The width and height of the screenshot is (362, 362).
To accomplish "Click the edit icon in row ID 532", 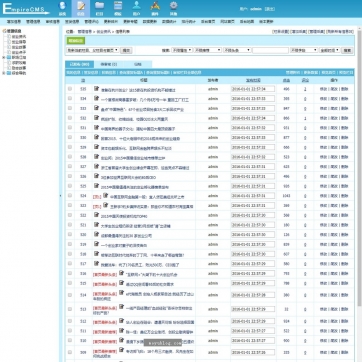I will (x=96, y=118).
